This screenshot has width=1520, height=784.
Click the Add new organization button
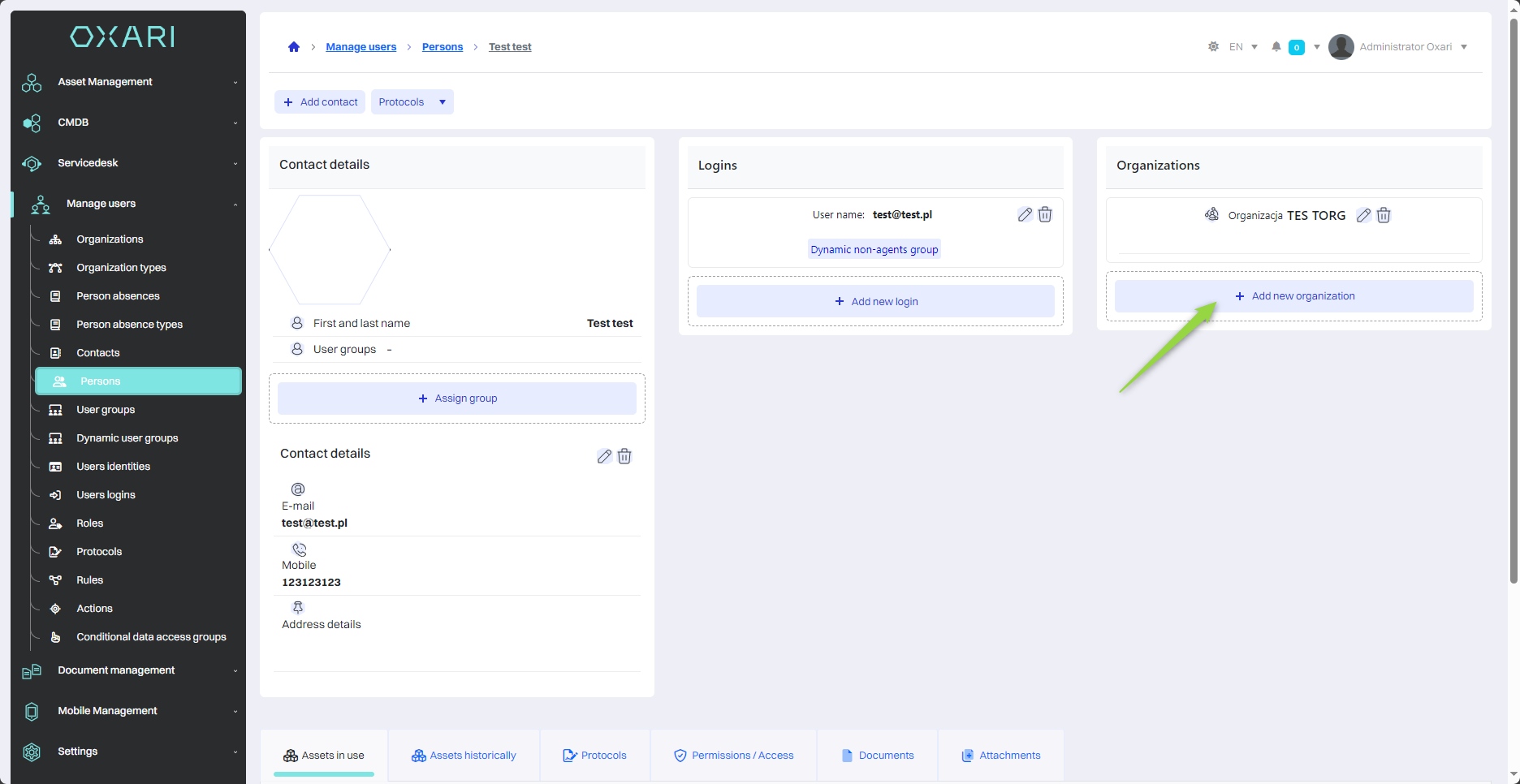coord(1293,296)
